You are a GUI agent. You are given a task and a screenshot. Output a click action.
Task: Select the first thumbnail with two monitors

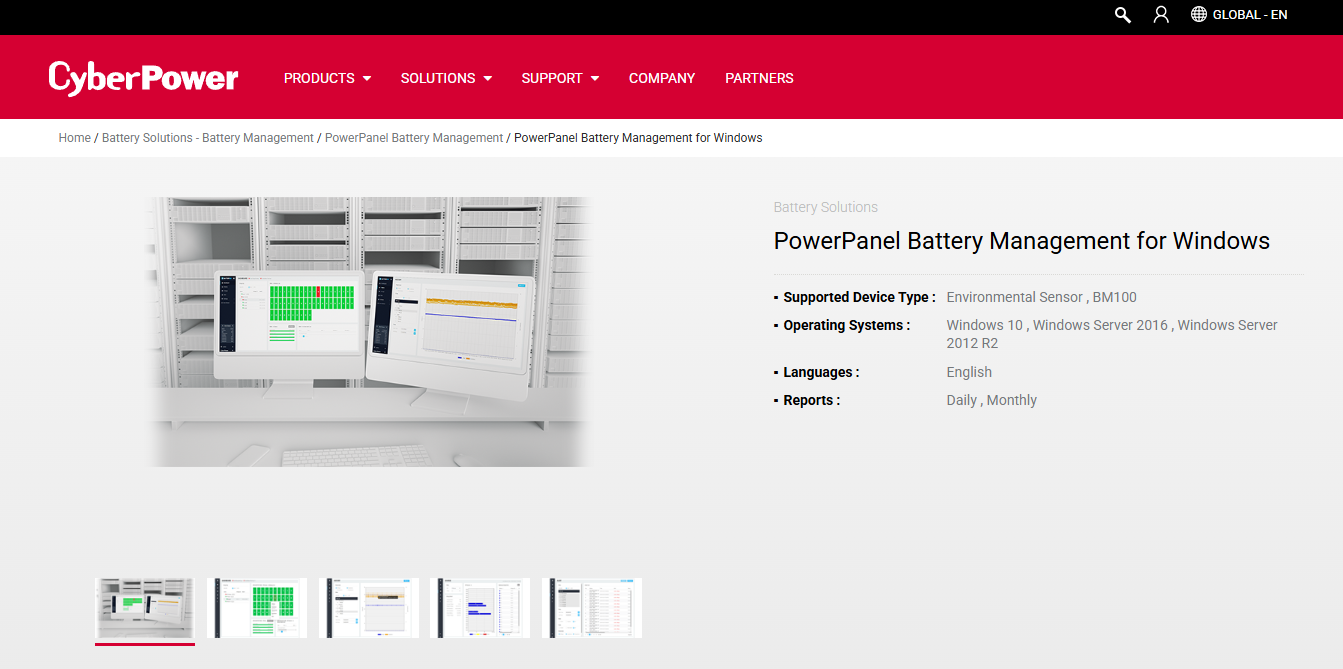coord(145,608)
